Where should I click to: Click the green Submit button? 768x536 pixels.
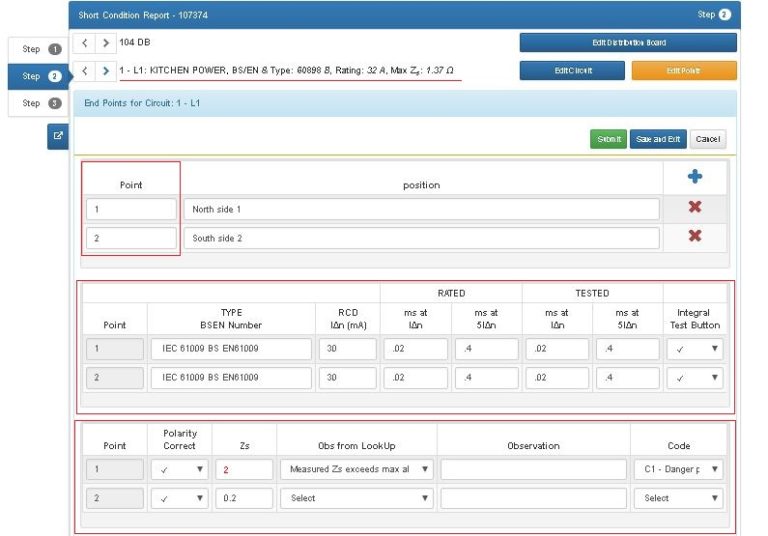pos(608,140)
